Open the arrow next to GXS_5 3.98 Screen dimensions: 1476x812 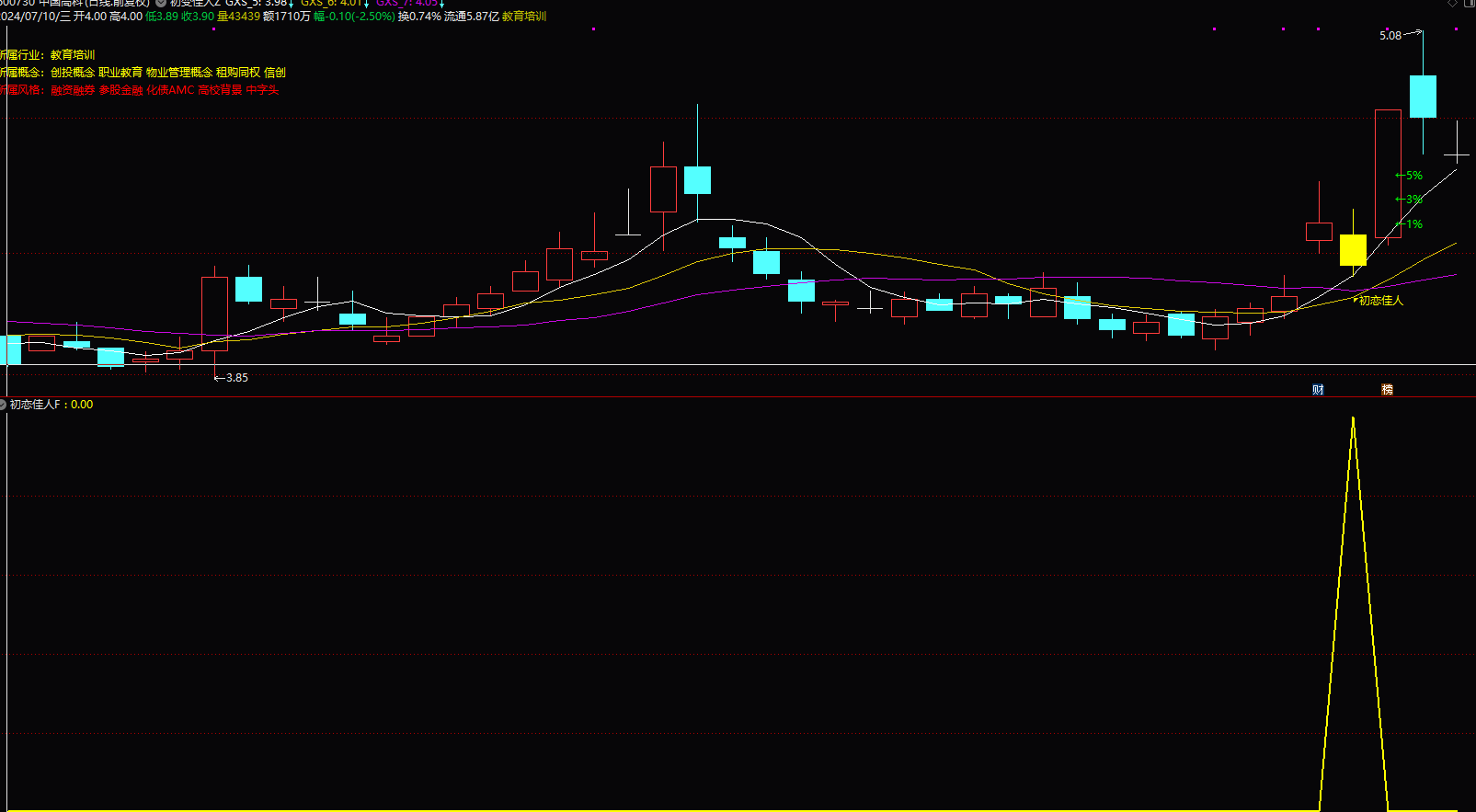click(x=292, y=4)
